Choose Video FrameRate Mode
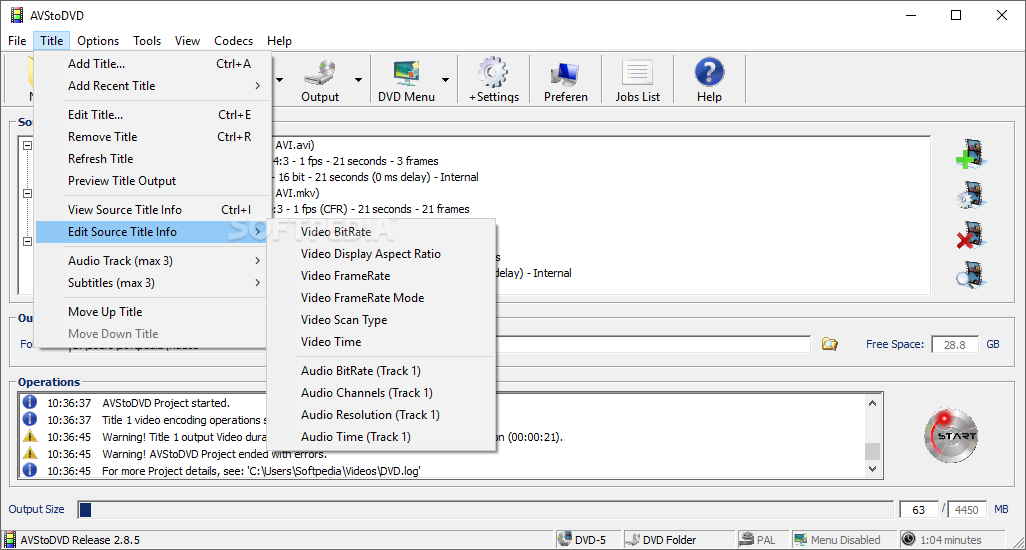Screen dimensions: 1026x550 click(381, 298)
